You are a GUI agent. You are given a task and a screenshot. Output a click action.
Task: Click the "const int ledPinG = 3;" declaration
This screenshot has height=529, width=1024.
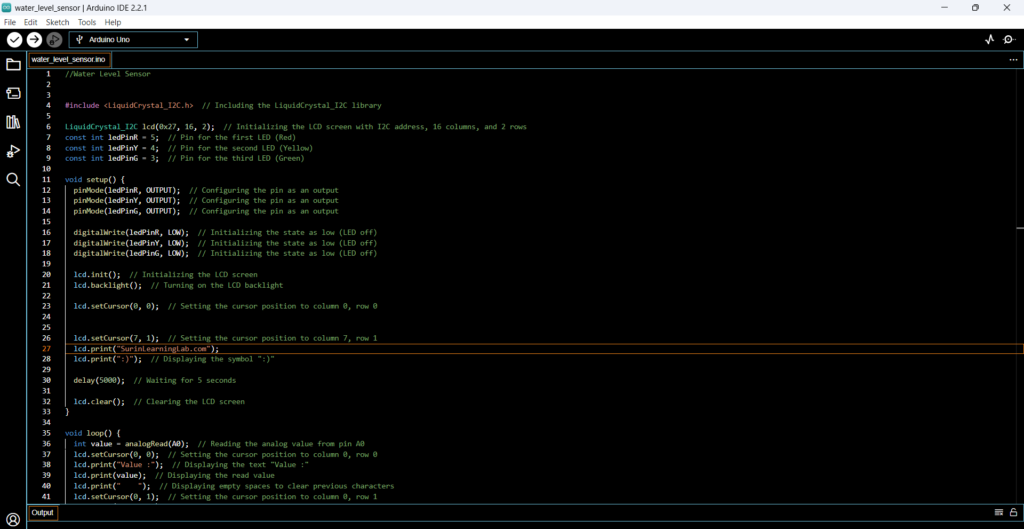point(112,158)
